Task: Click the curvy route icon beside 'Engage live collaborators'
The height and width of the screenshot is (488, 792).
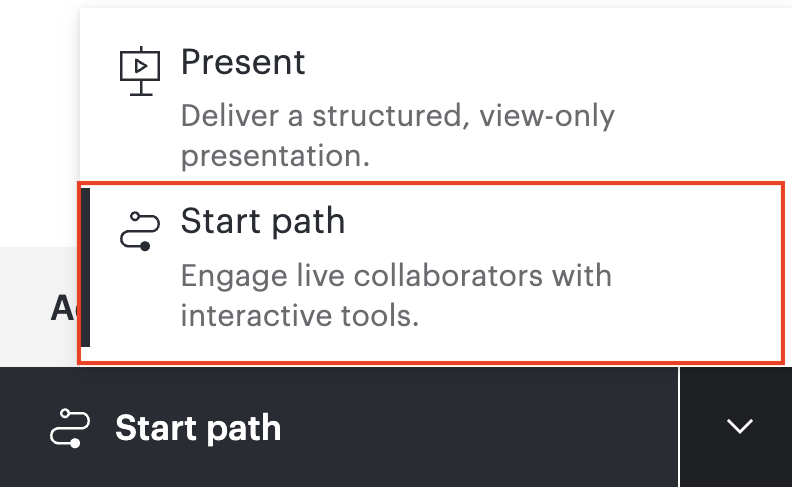Action: (140, 231)
